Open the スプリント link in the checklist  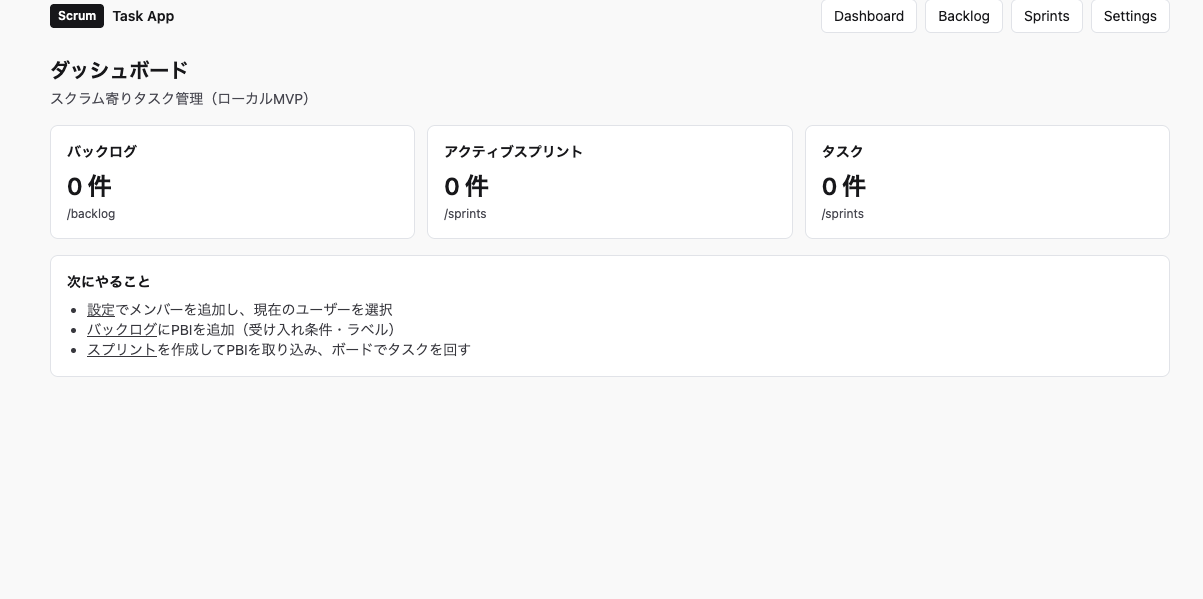[121, 349]
